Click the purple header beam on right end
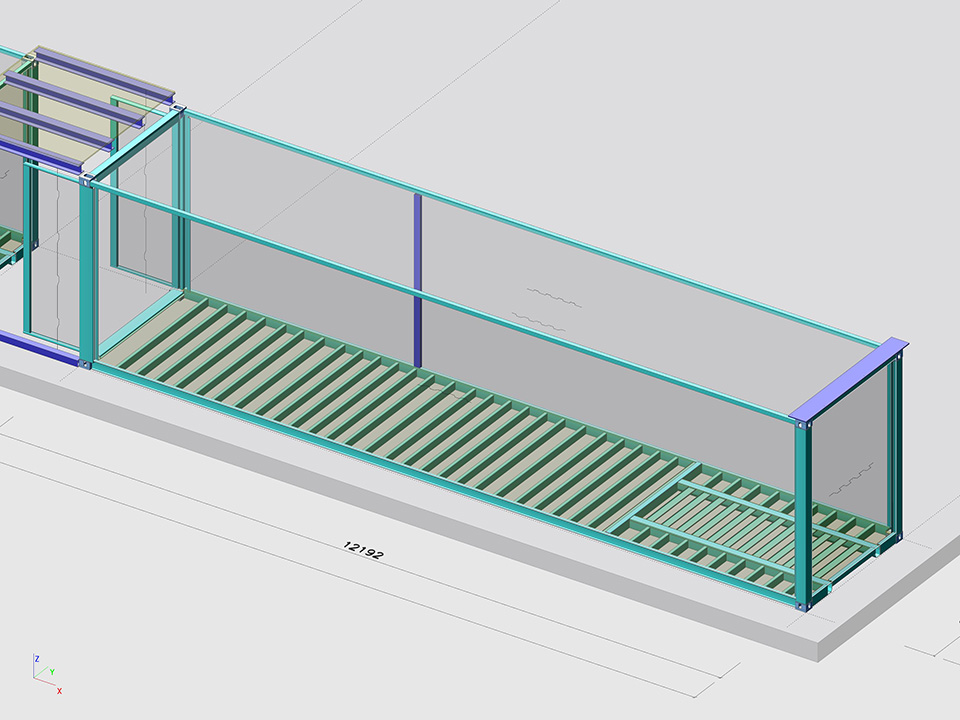This screenshot has height=720, width=960. pyautogui.click(x=849, y=381)
